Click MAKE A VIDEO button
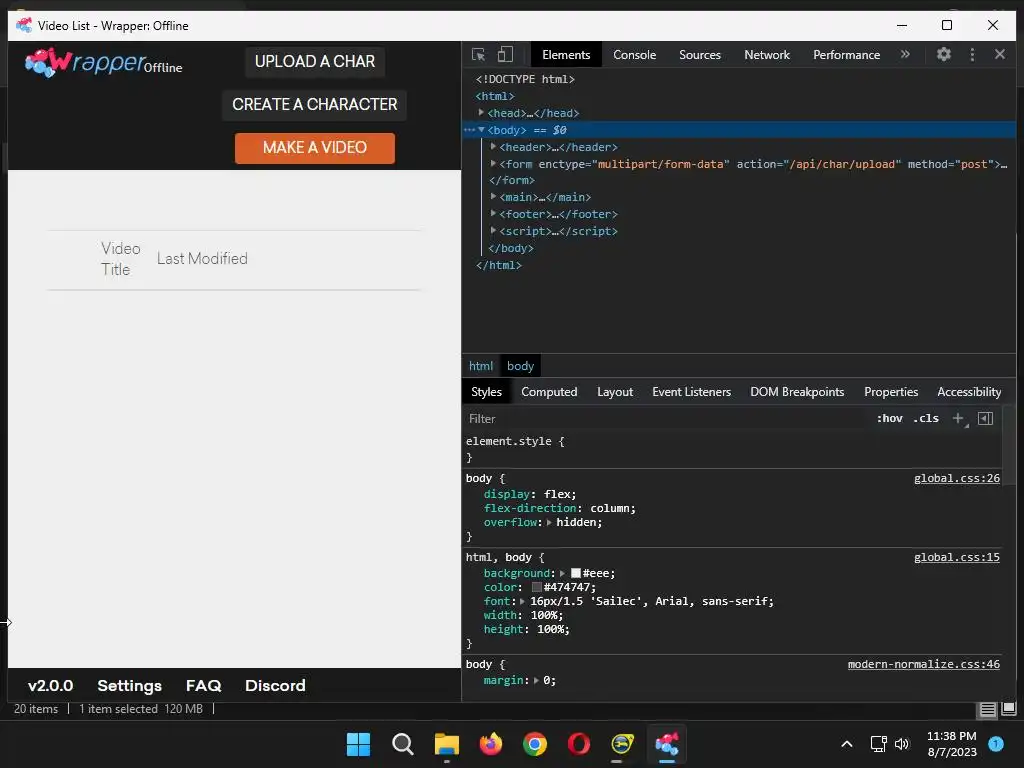The width and height of the screenshot is (1024, 768). point(315,148)
